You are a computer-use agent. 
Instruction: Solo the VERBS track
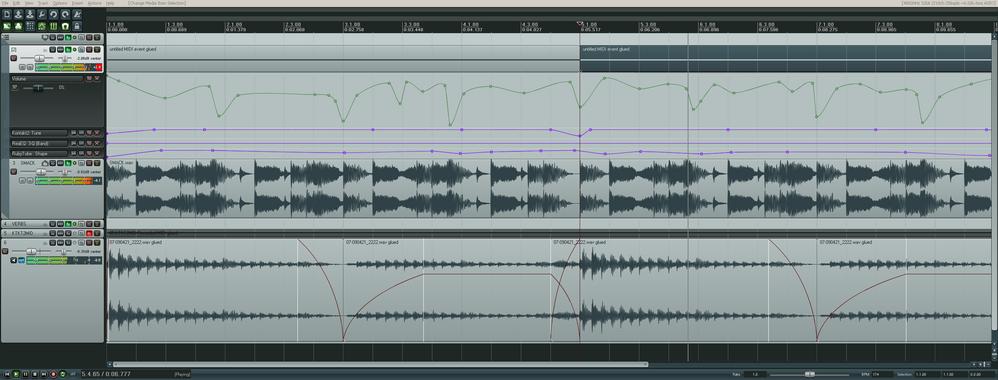tap(97, 224)
